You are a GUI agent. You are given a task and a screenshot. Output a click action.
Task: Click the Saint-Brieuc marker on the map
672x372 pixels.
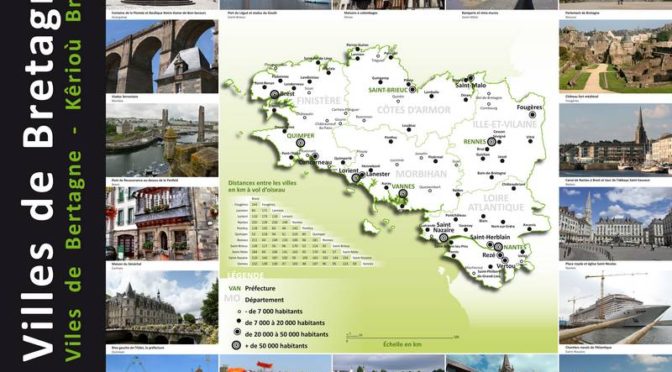coord(412,90)
